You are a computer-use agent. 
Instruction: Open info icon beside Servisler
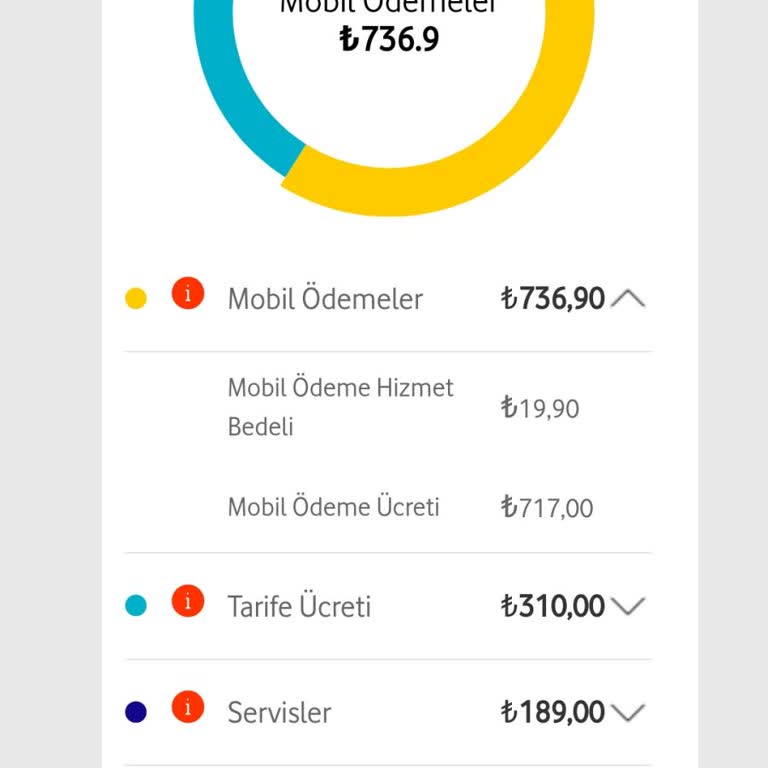click(188, 707)
